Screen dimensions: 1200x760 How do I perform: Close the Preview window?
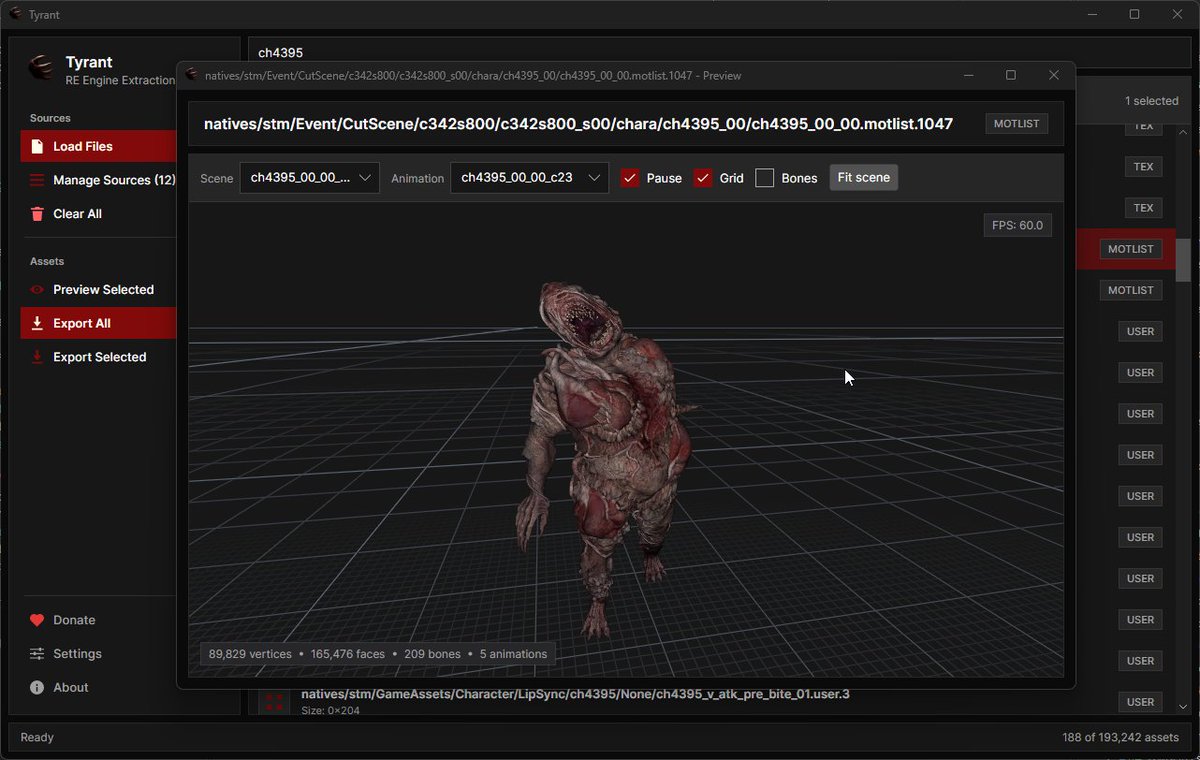1054,75
